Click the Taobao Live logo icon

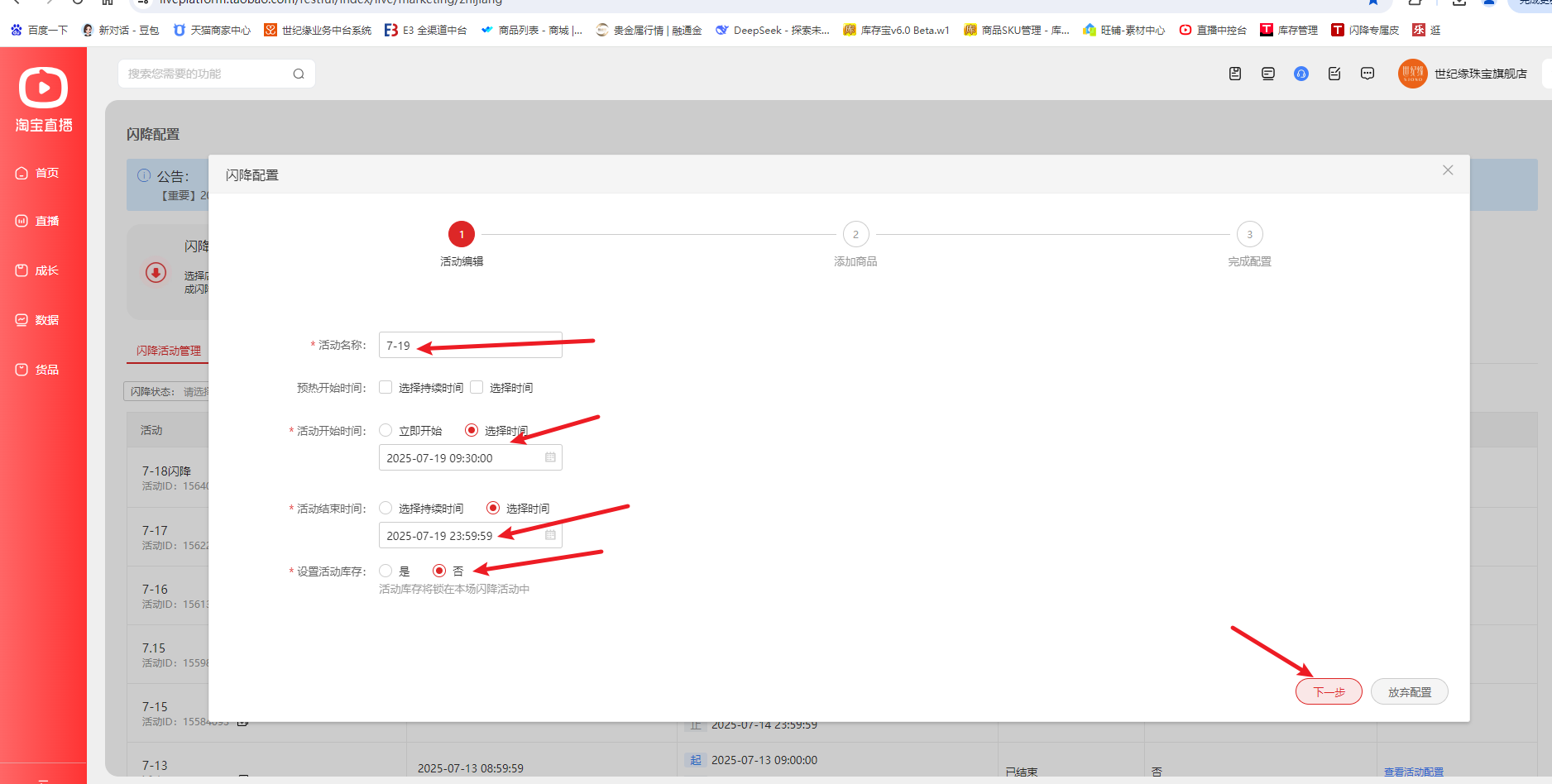click(x=43, y=88)
